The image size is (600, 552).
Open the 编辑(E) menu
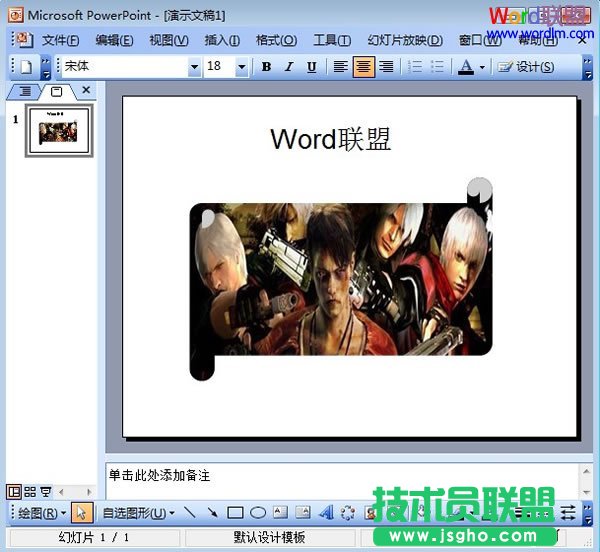click(x=114, y=40)
